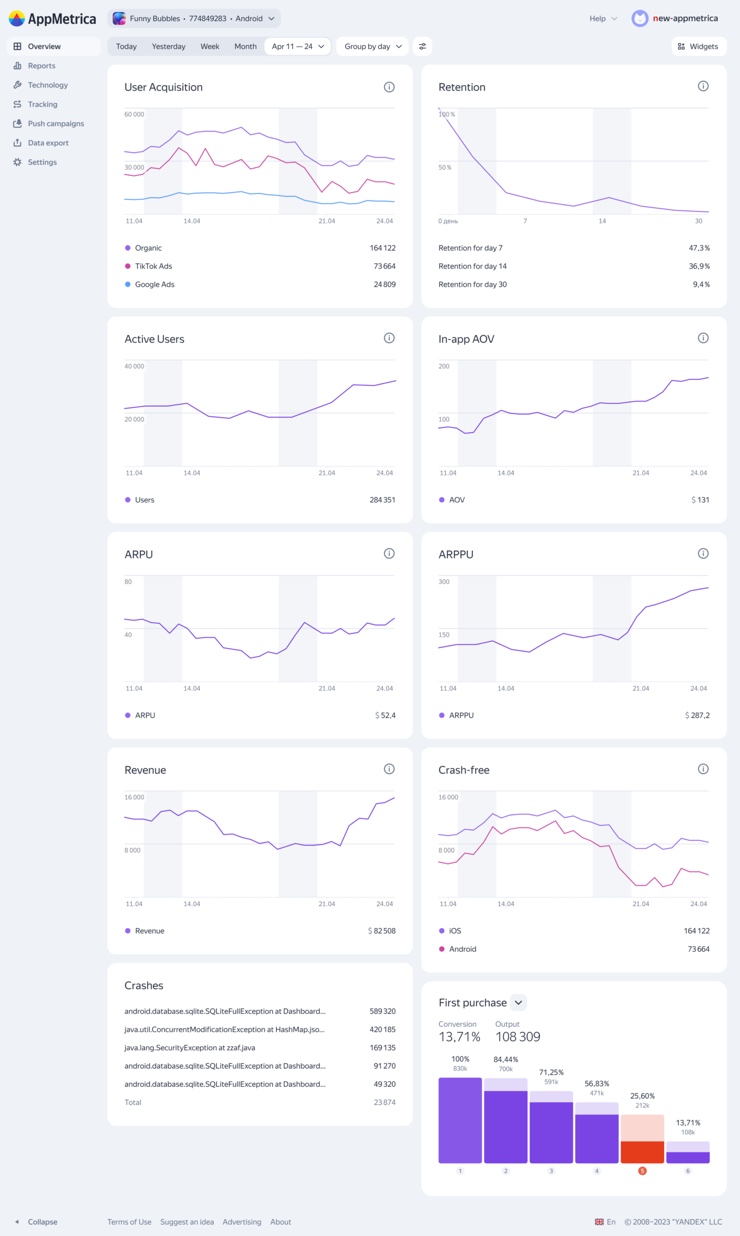Click the info icon on the Crash-free widget
The image size is (740, 1236).
[x=703, y=769]
